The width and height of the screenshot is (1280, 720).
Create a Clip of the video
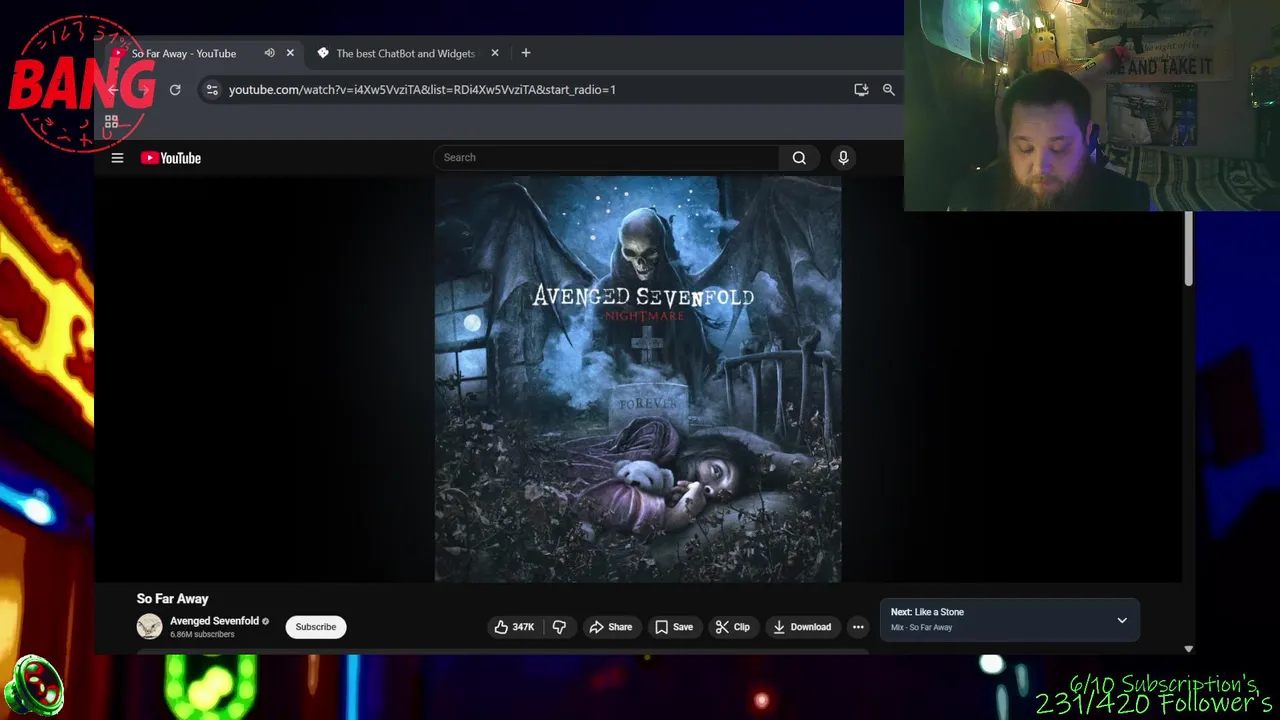pyautogui.click(x=732, y=627)
